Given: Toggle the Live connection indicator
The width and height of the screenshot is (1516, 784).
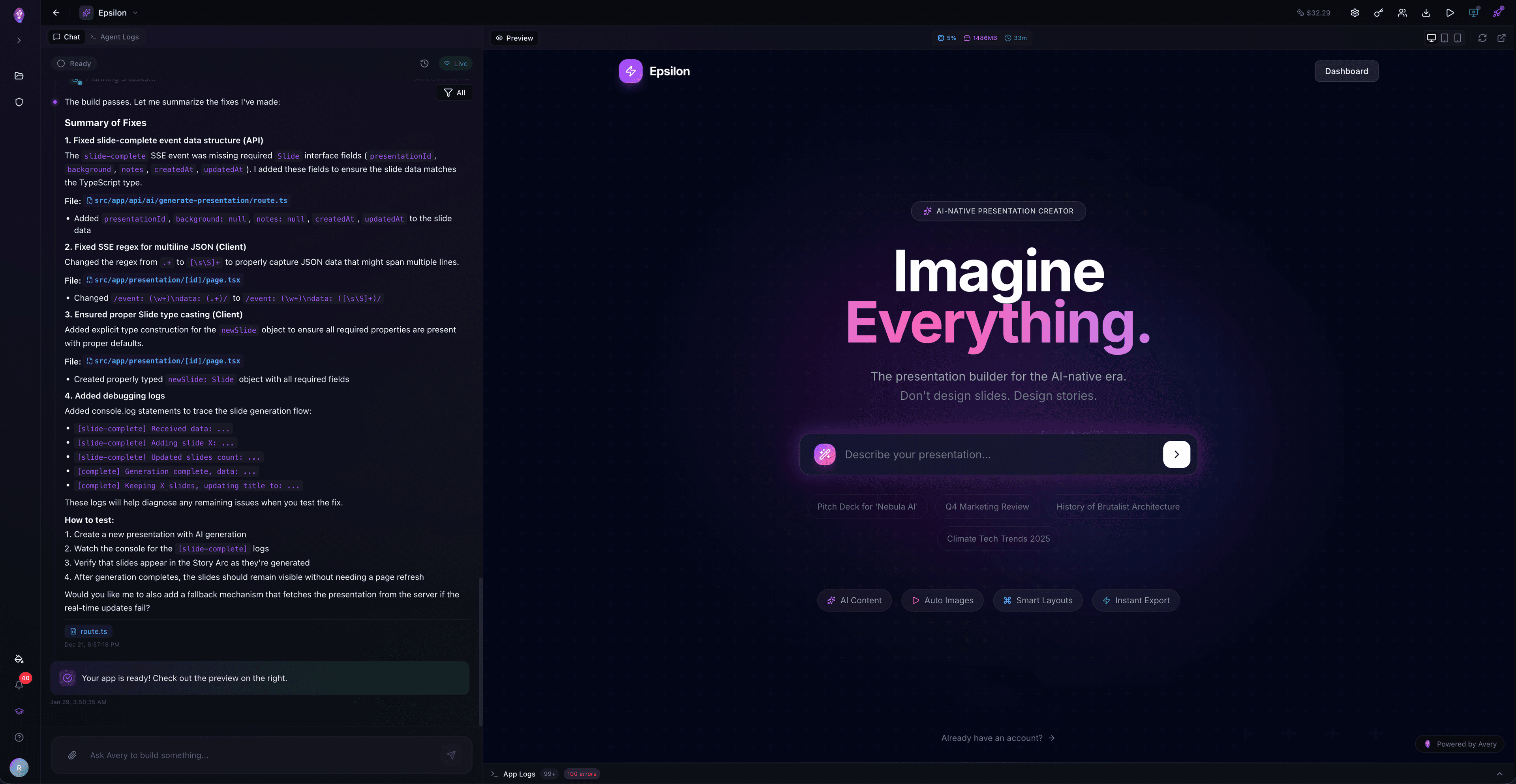Looking at the screenshot, I should pyautogui.click(x=456, y=64).
